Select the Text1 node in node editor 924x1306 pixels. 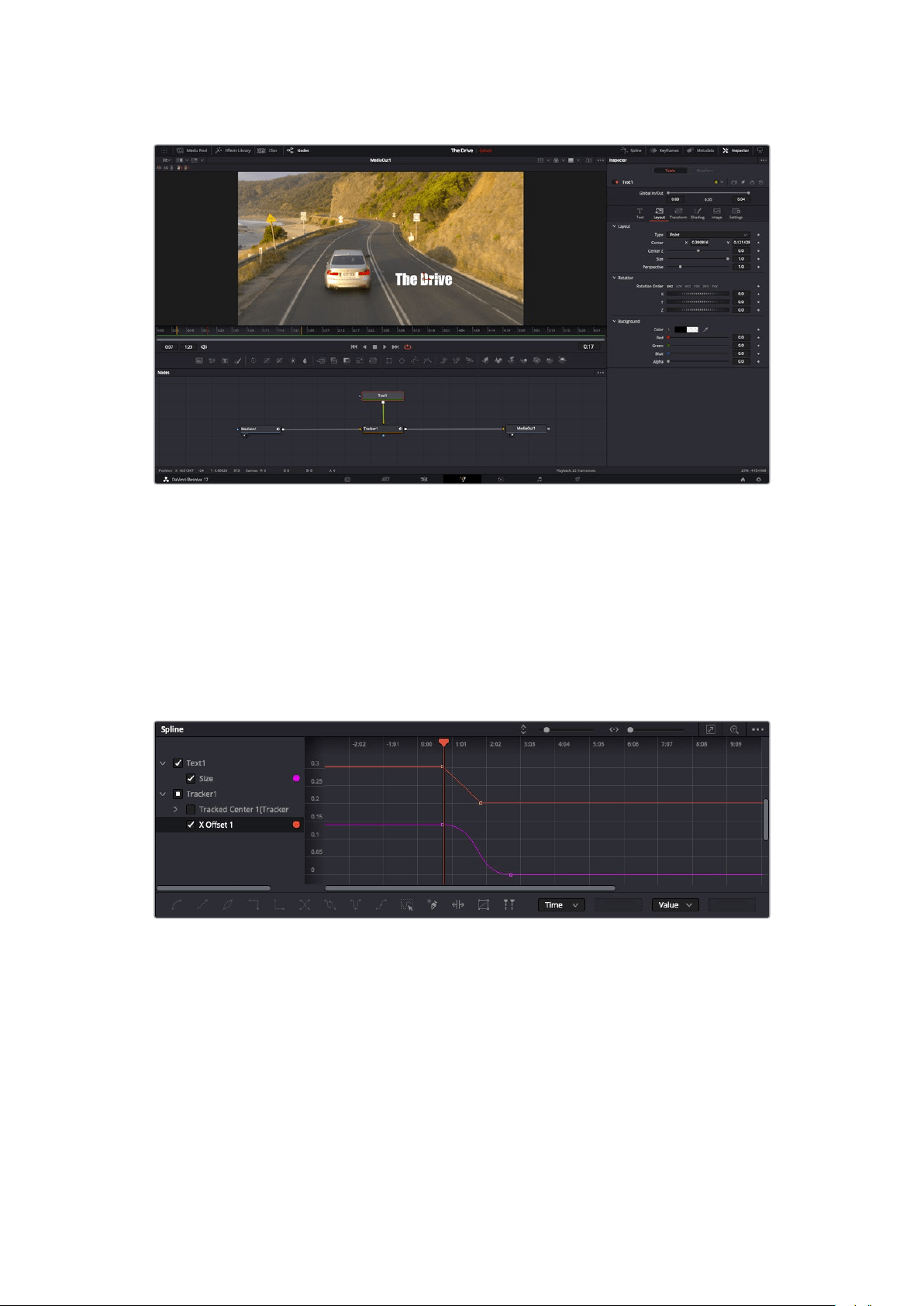coord(383,395)
